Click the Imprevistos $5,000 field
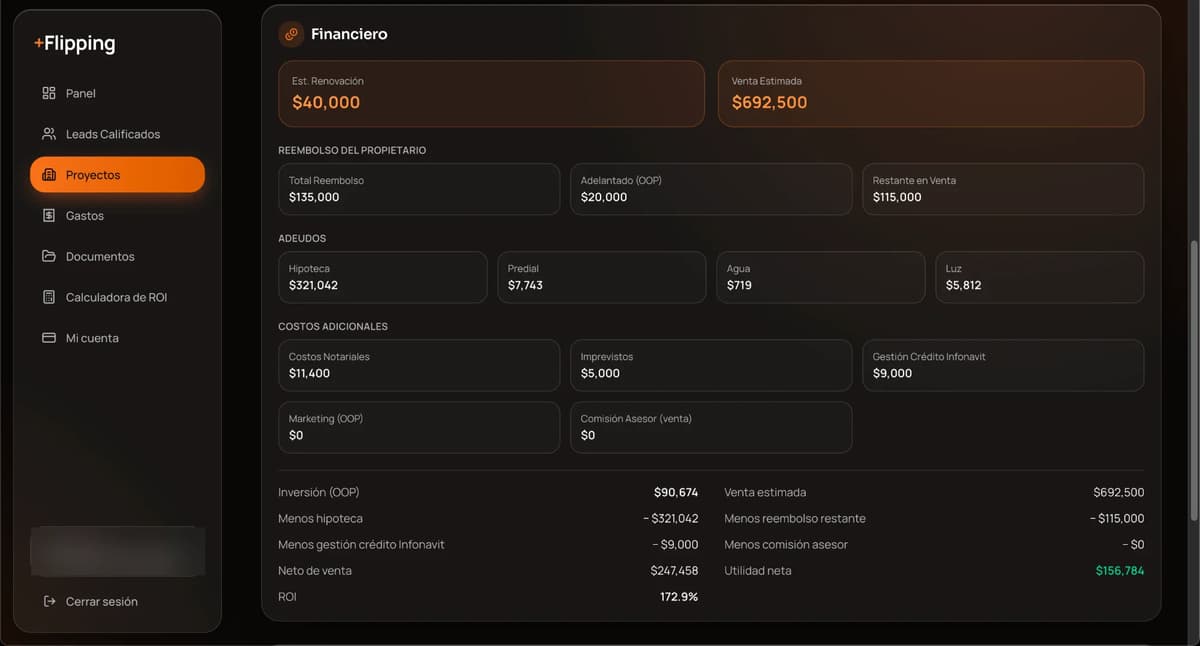This screenshot has width=1200, height=646. [711, 365]
